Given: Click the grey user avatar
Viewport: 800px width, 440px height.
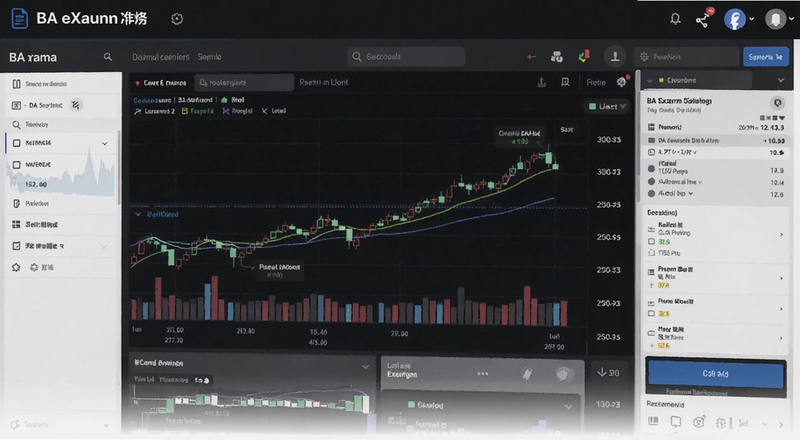Looking at the screenshot, I should [x=776, y=19].
